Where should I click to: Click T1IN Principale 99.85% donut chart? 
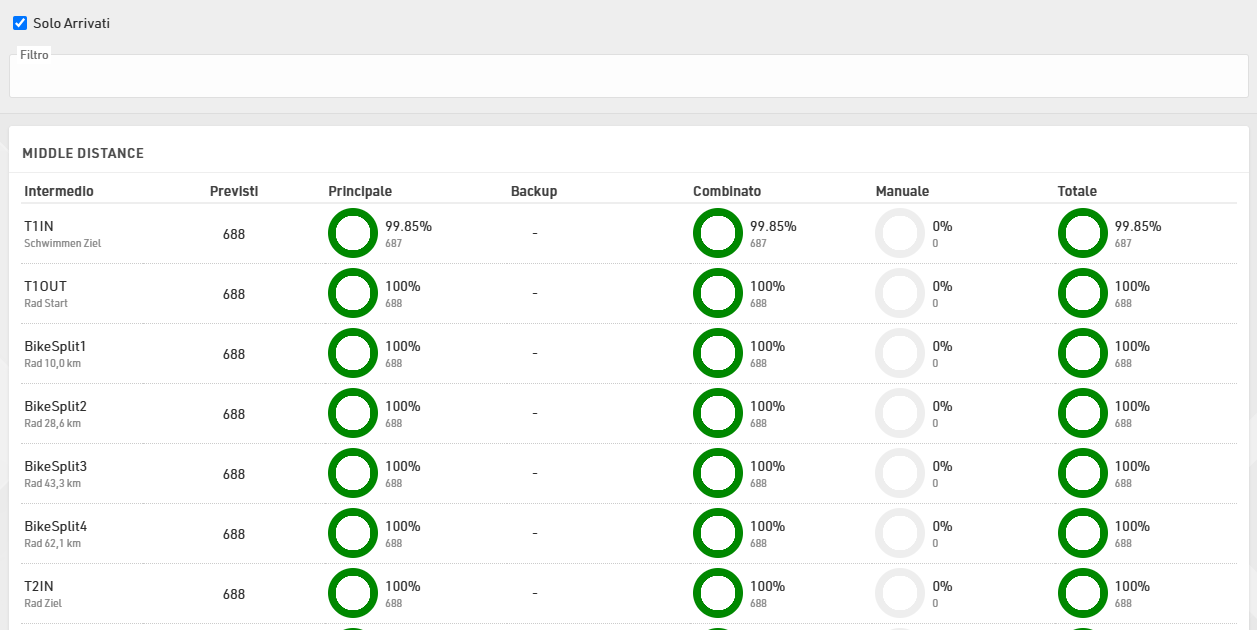point(353,233)
